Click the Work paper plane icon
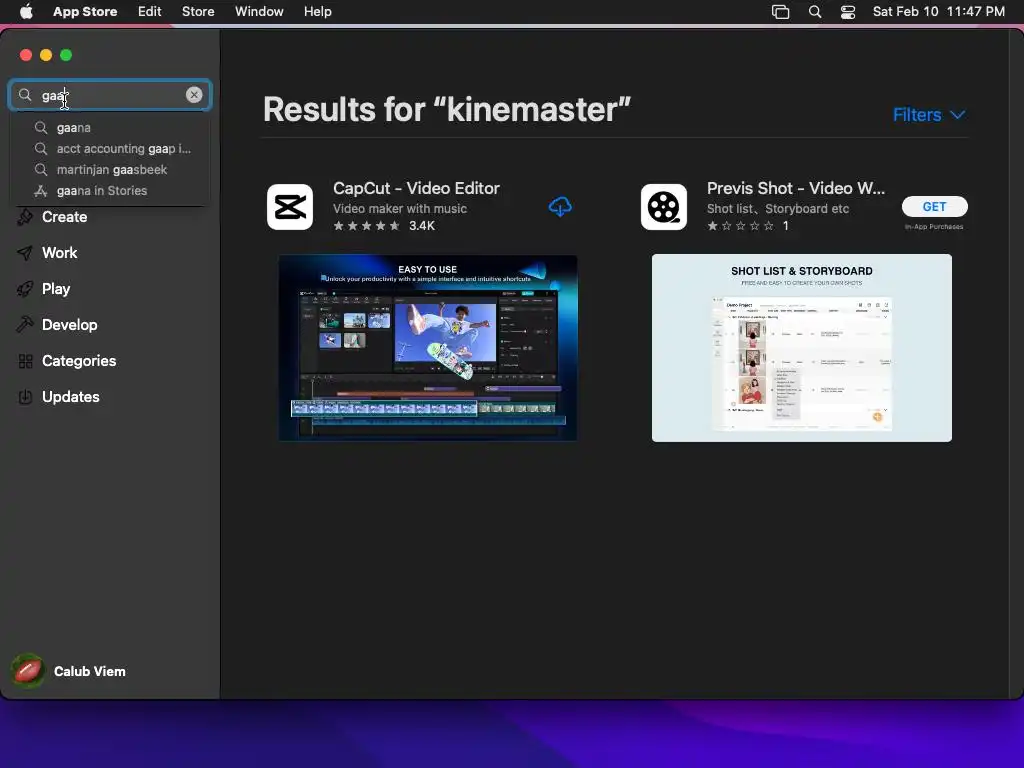Viewport: 1024px width, 768px height. point(25,253)
